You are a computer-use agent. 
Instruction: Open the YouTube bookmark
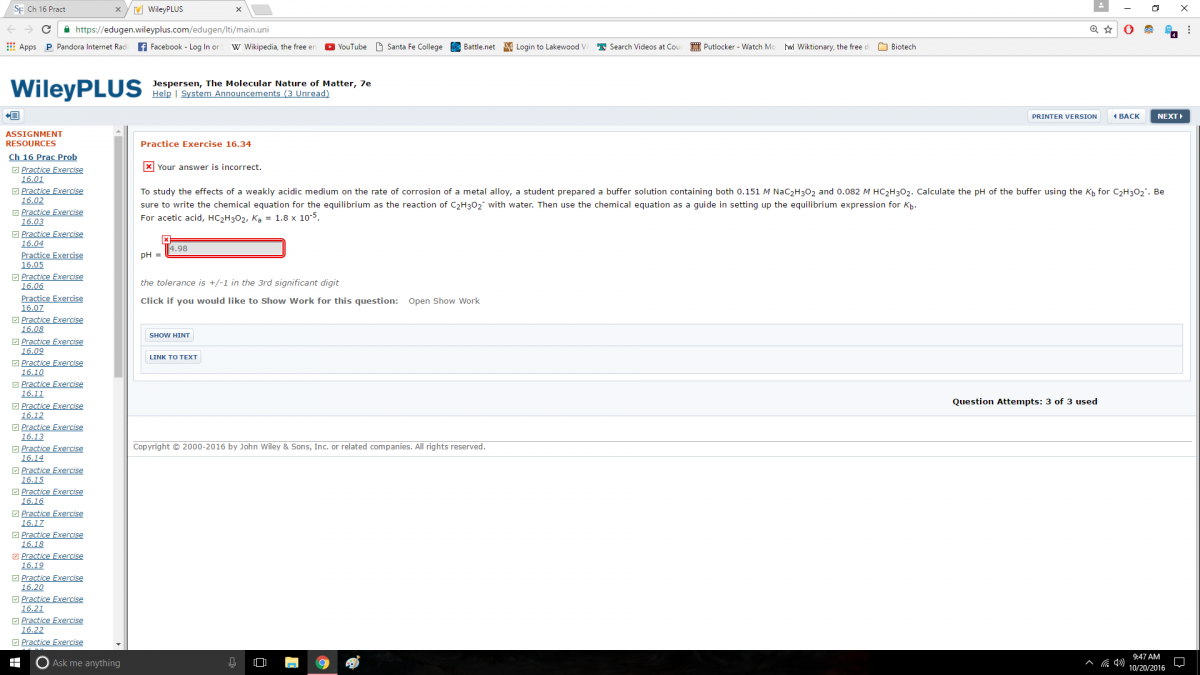click(x=345, y=47)
